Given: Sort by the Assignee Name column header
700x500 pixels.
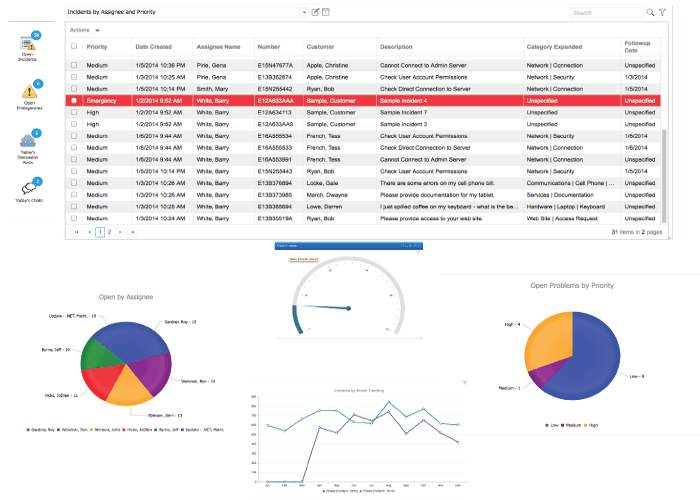Looking at the screenshot, I should pyautogui.click(x=218, y=47).
